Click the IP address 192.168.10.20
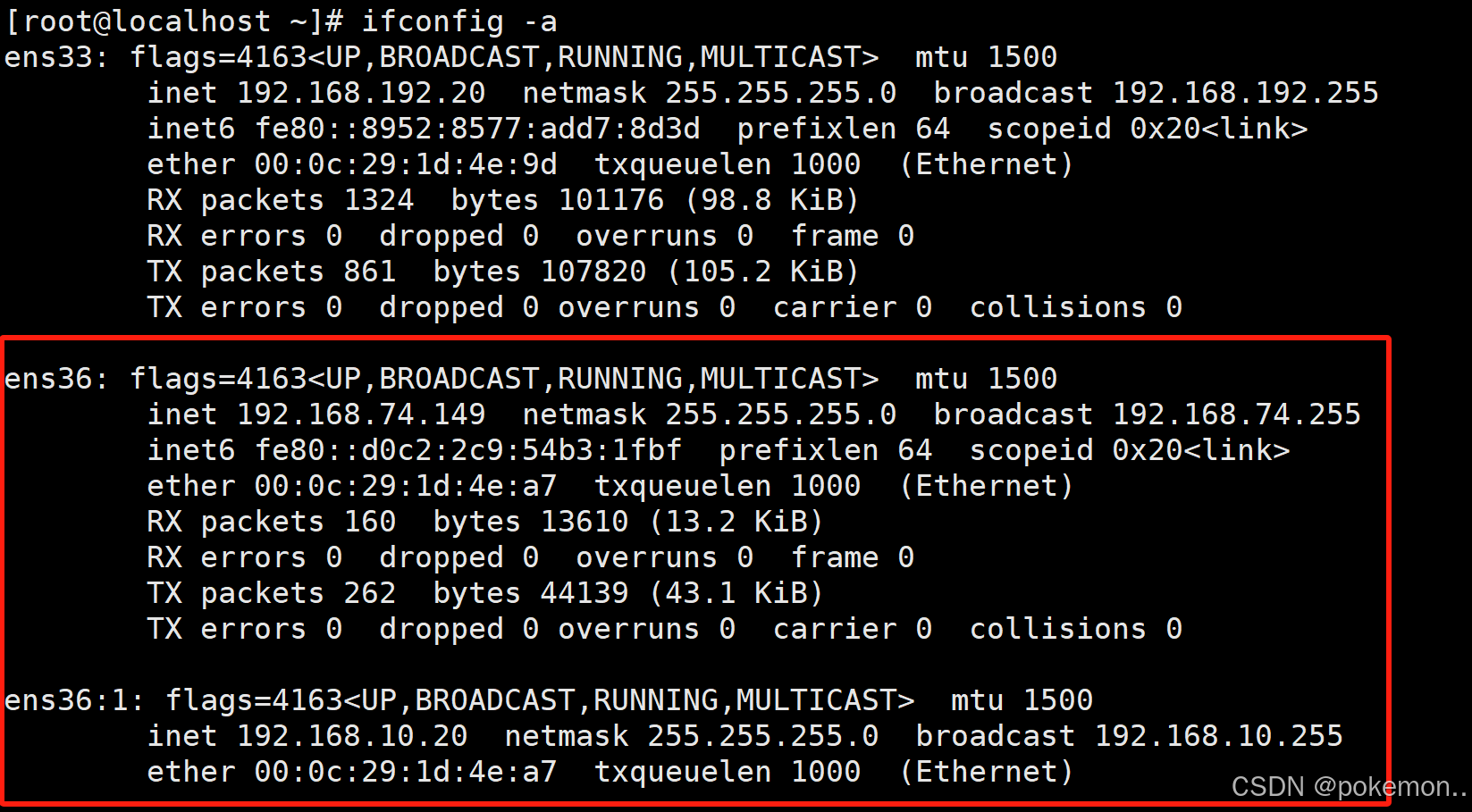Image resolution: width=1472 pixels, height=812 pixels. 352,736
